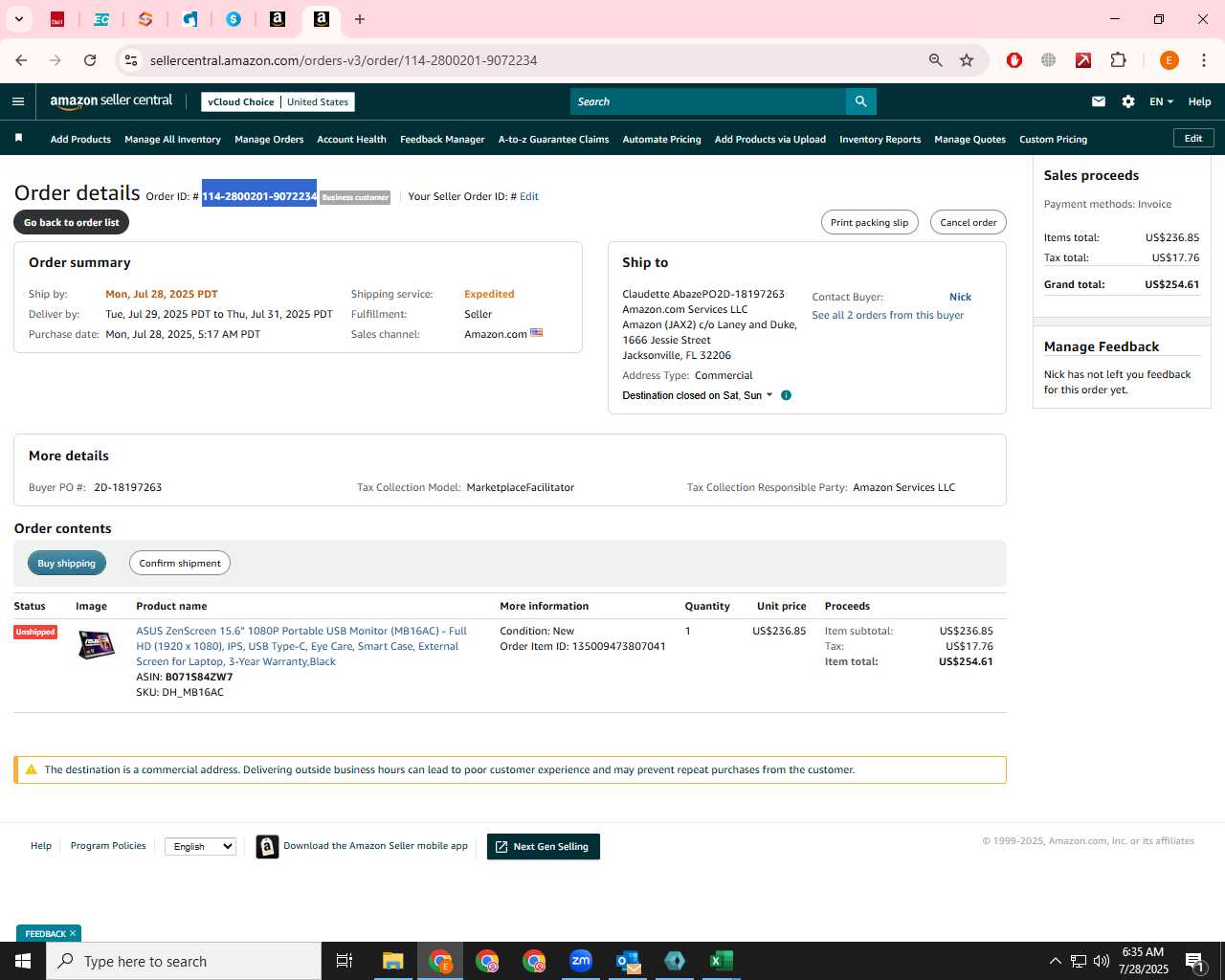Open File Explorer from the taskbar
Viewport: 1225px width, 980px height.
(x=393, y=961)
